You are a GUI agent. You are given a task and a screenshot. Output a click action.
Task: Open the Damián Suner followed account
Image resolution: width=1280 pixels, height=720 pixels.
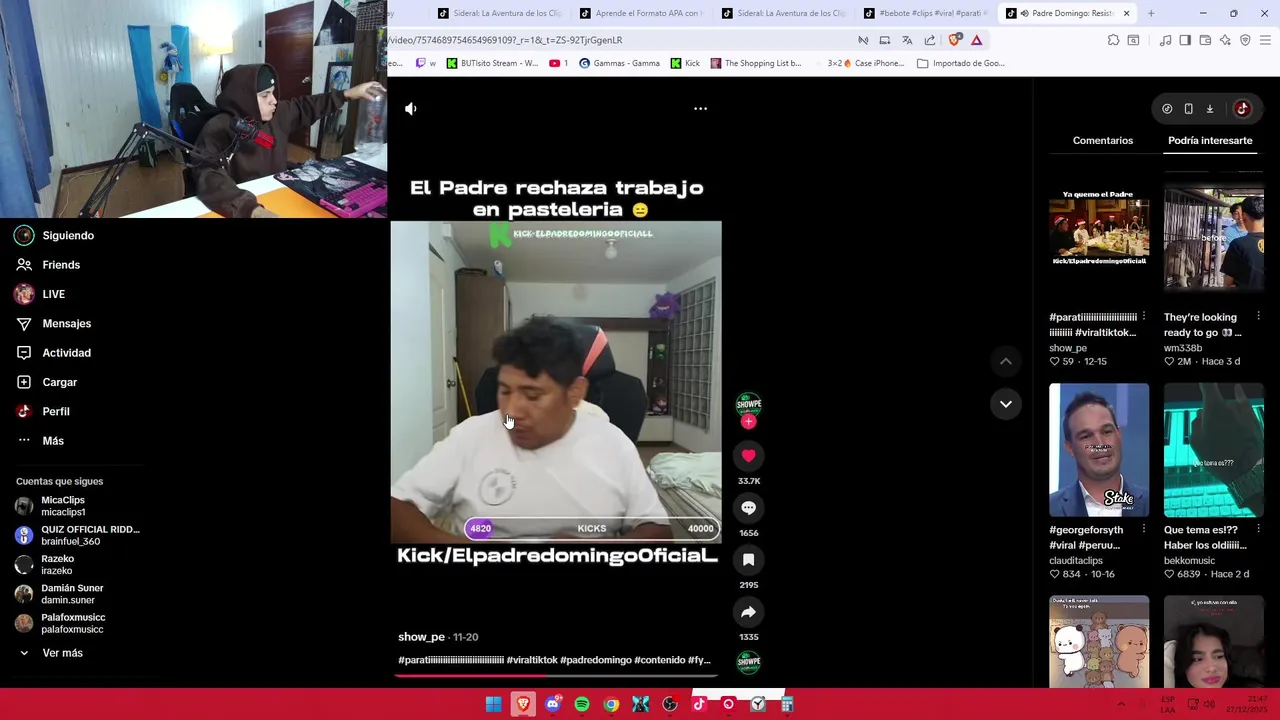click(x=60, y=594)
